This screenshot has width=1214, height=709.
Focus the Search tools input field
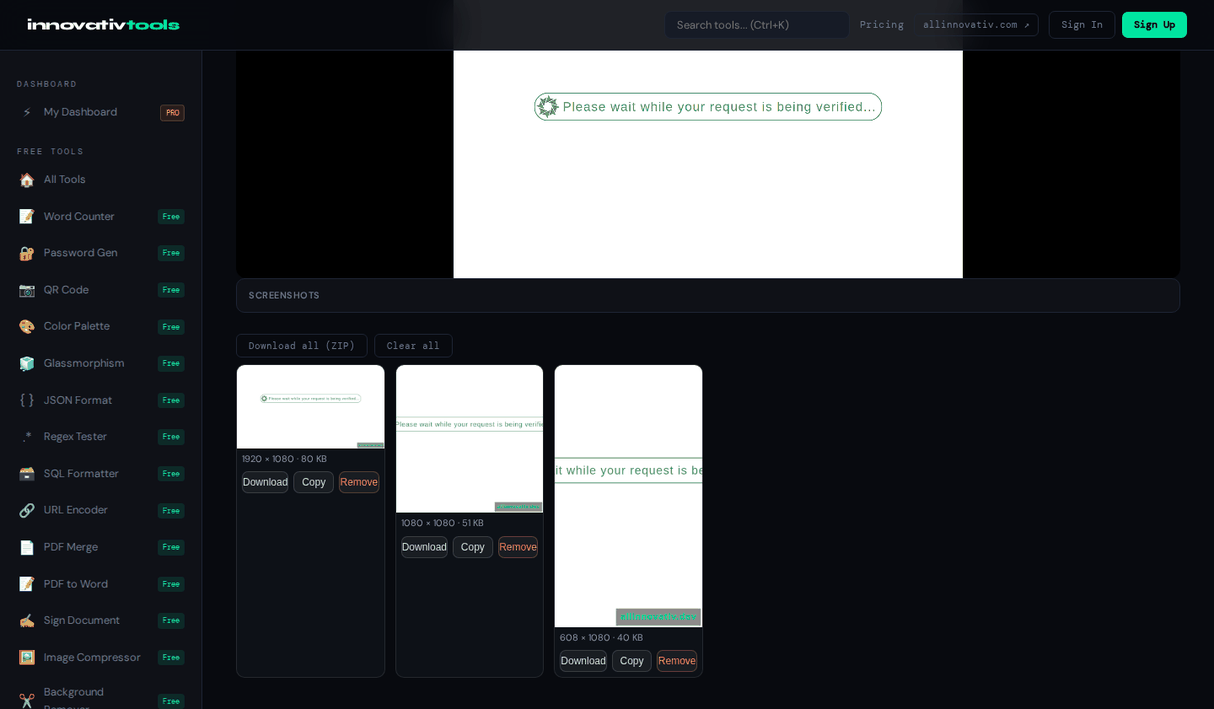(x=757, y=25)
